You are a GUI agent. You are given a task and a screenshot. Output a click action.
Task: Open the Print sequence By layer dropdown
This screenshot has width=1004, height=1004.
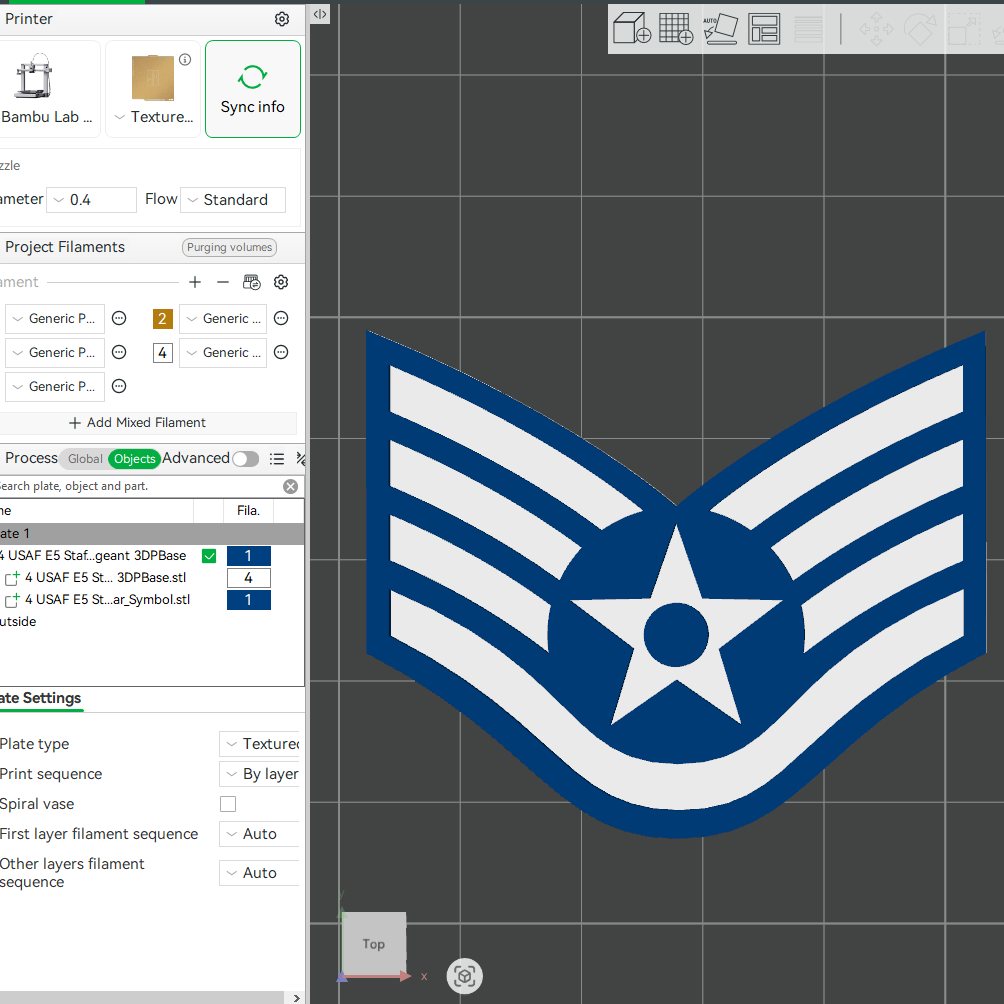(x=259, y=774)
